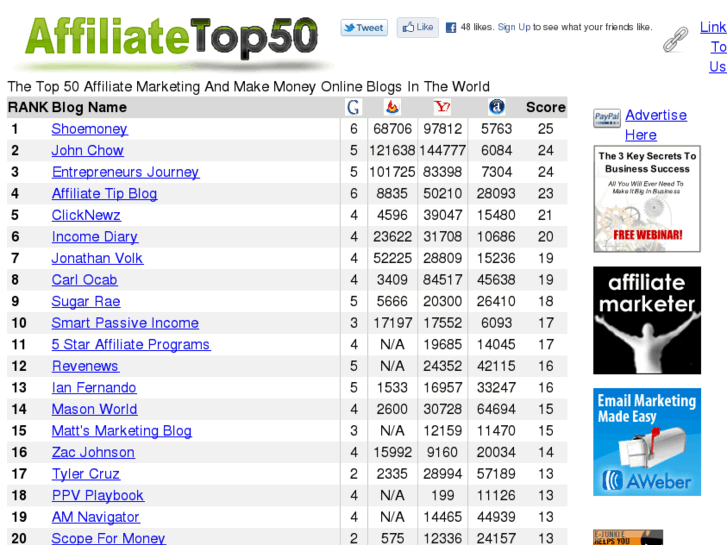Image resolution: width=727 pixels, height=545 pixels.
Task: Select John Chow's Yahoo count 144777
Action: click(442, 150)
